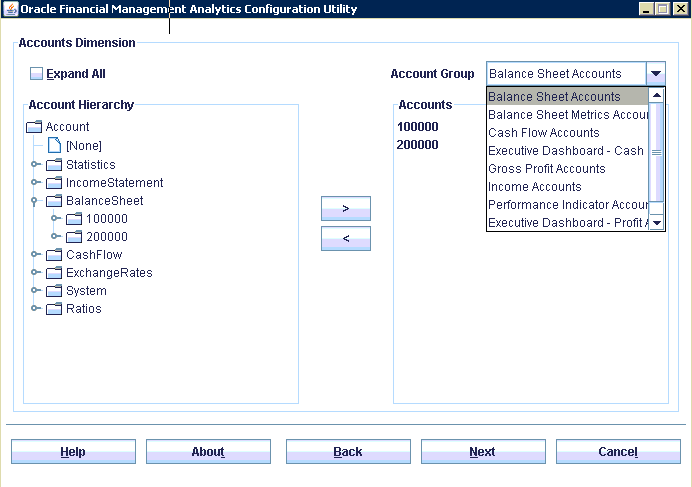Screen dimensions: 692x487
Task: Expand the Statistics tree node
Action: (35, 164)
